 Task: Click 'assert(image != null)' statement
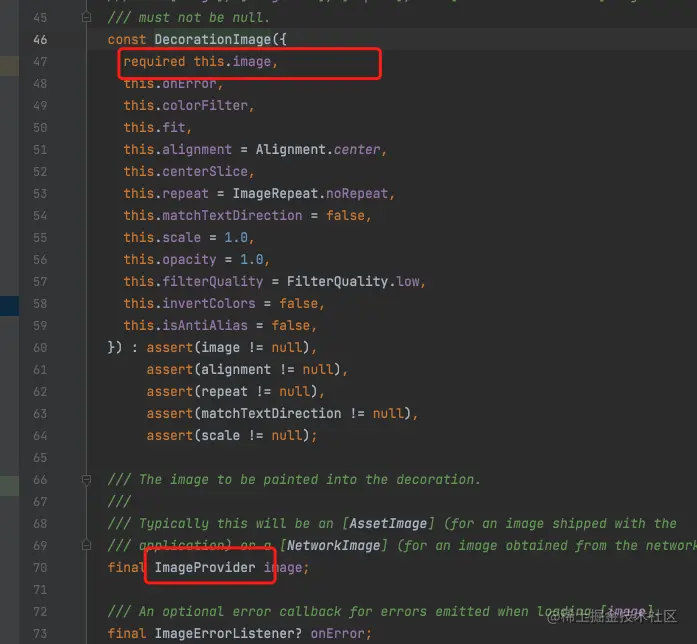click(x=228, y=348)
